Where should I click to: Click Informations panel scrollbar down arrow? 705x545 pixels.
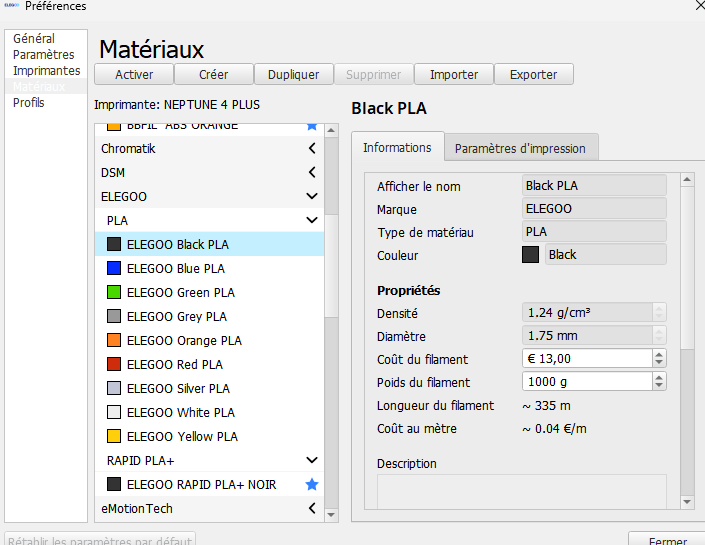(x=687, y=501)
